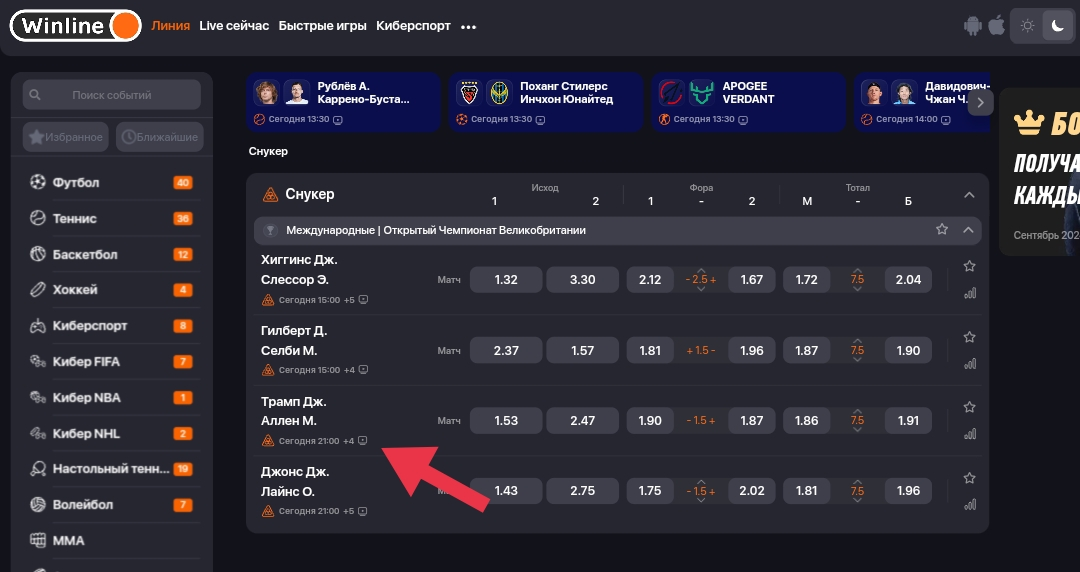
Task: Open the three-dots more menu in header
Action: 468,27
